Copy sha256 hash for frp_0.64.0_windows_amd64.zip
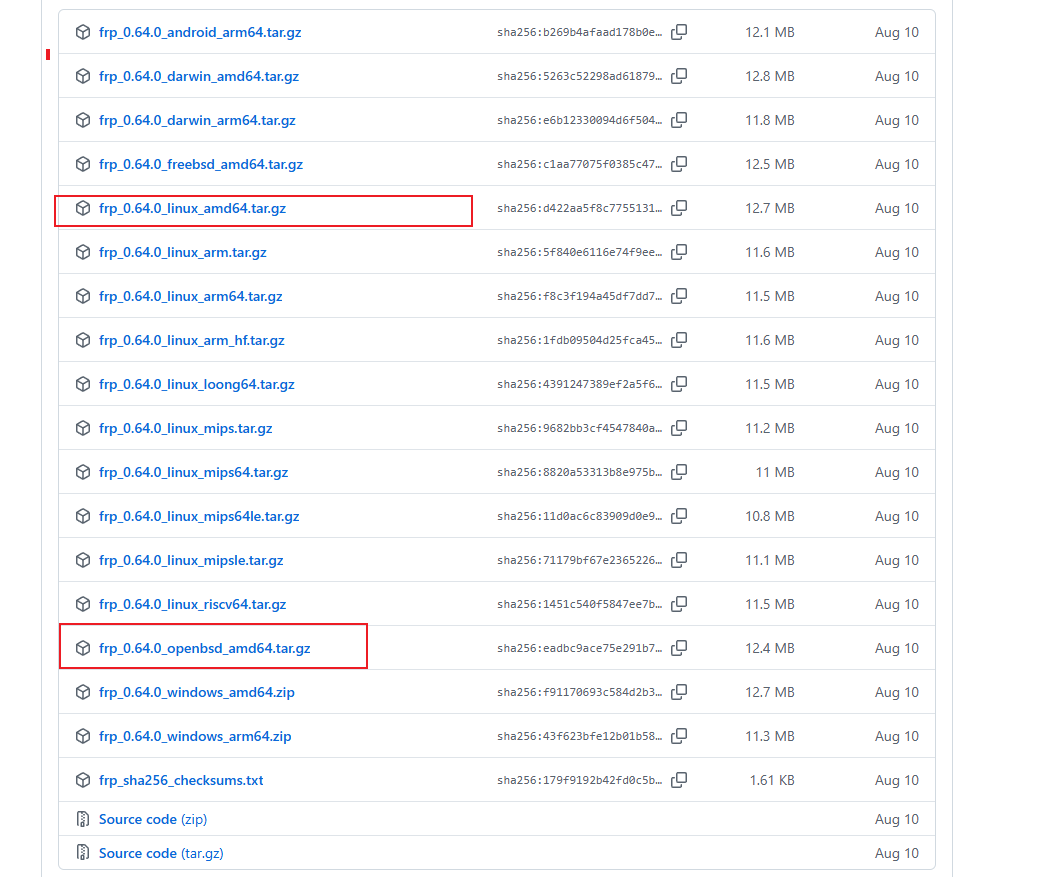Viewport: 1062px width, 877px height. (x=679, y=692)
